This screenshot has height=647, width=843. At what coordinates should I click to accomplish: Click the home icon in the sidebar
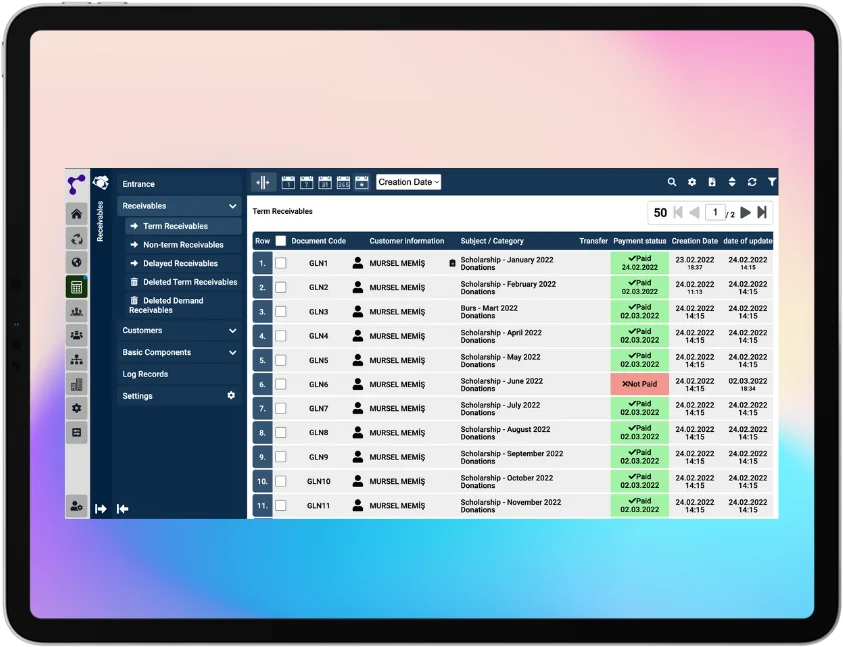[77, 214]
